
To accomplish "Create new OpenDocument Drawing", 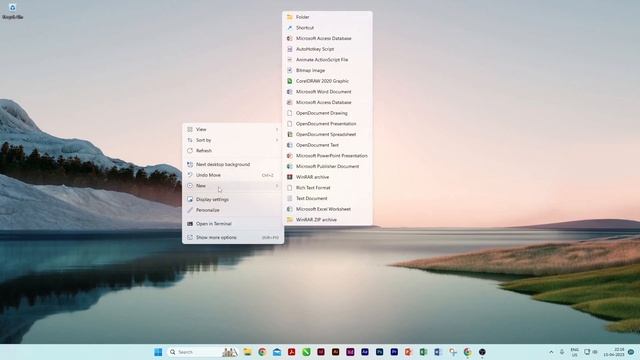I will pos(327,113).
